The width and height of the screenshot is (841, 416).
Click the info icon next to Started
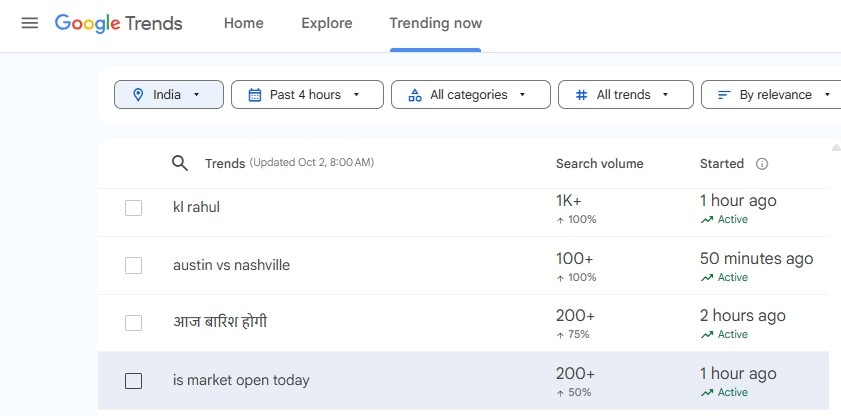(762, 164)
